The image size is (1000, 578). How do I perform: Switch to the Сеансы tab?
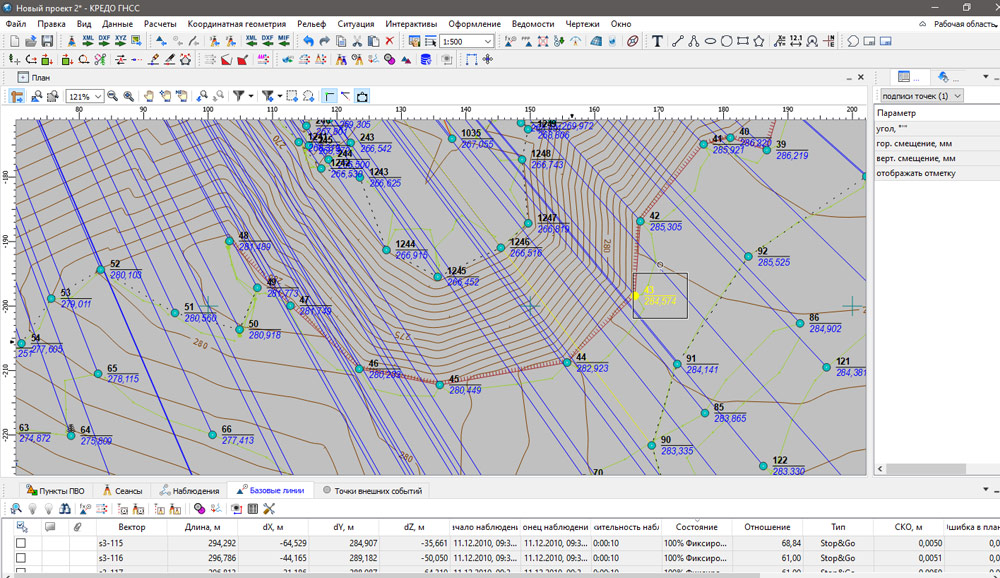click(122, 491)
